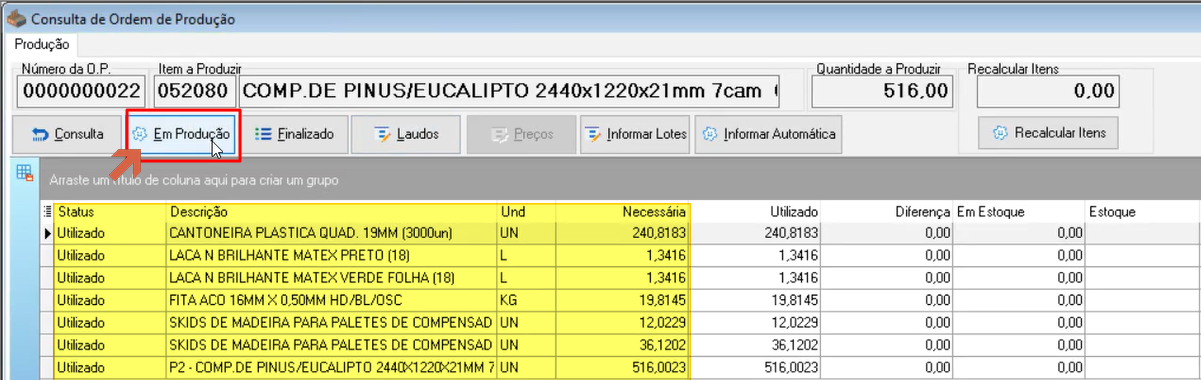Click the grid layout icon beside grouping bar
This screenshot has height=380, width=1201.
click(24, 174)
